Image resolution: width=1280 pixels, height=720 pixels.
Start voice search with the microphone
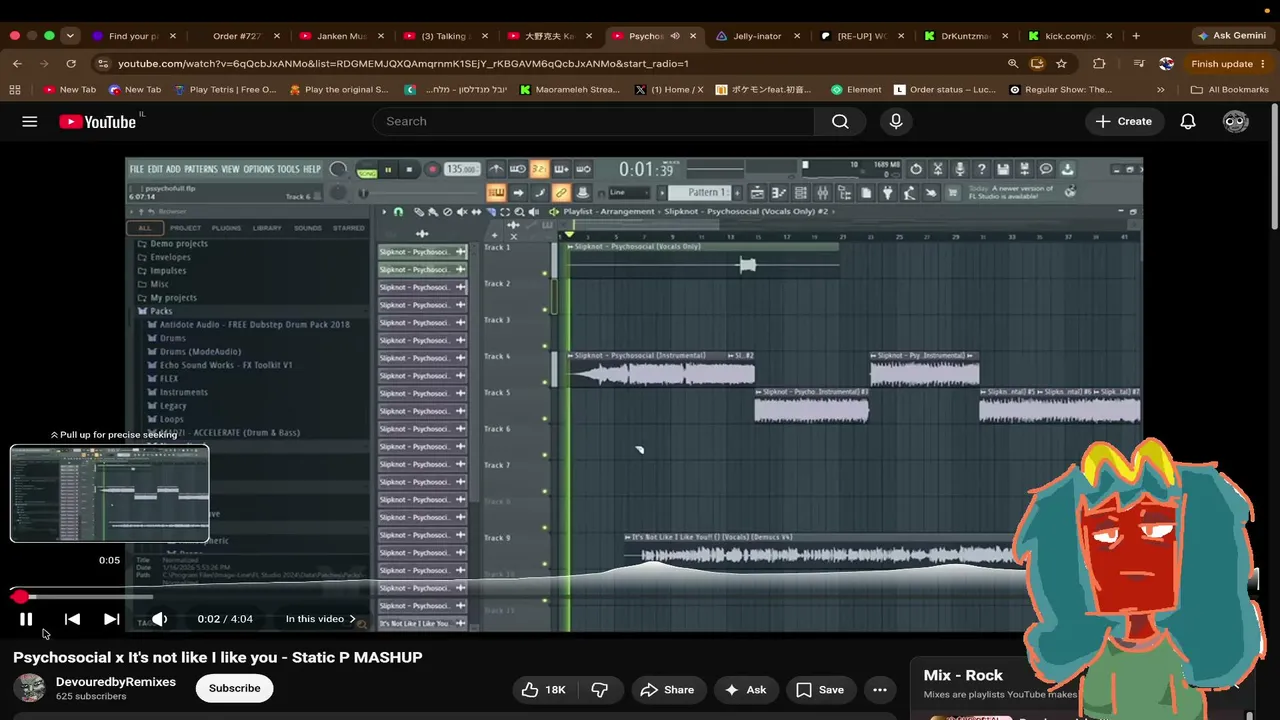pyautogui.click(x=896, y=121)
